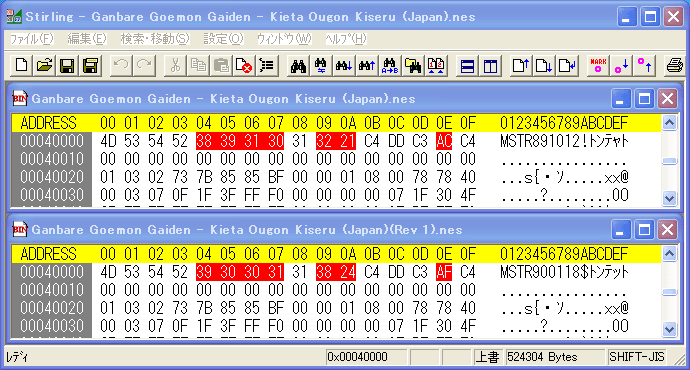This screenshot has width=690, height=370.
Task: Close the Rev 1 document window
Action: [668, 230]
